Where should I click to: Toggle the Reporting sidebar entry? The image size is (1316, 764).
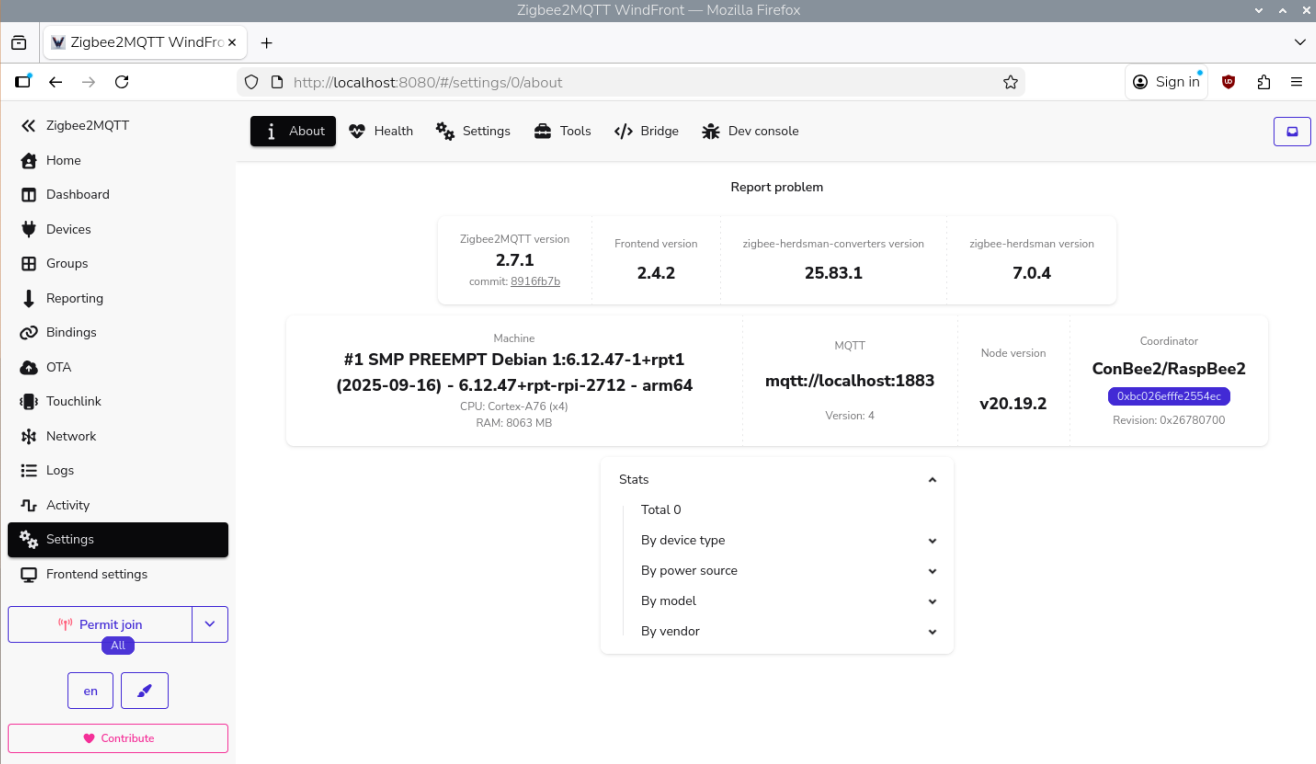(x=75, y=298)
